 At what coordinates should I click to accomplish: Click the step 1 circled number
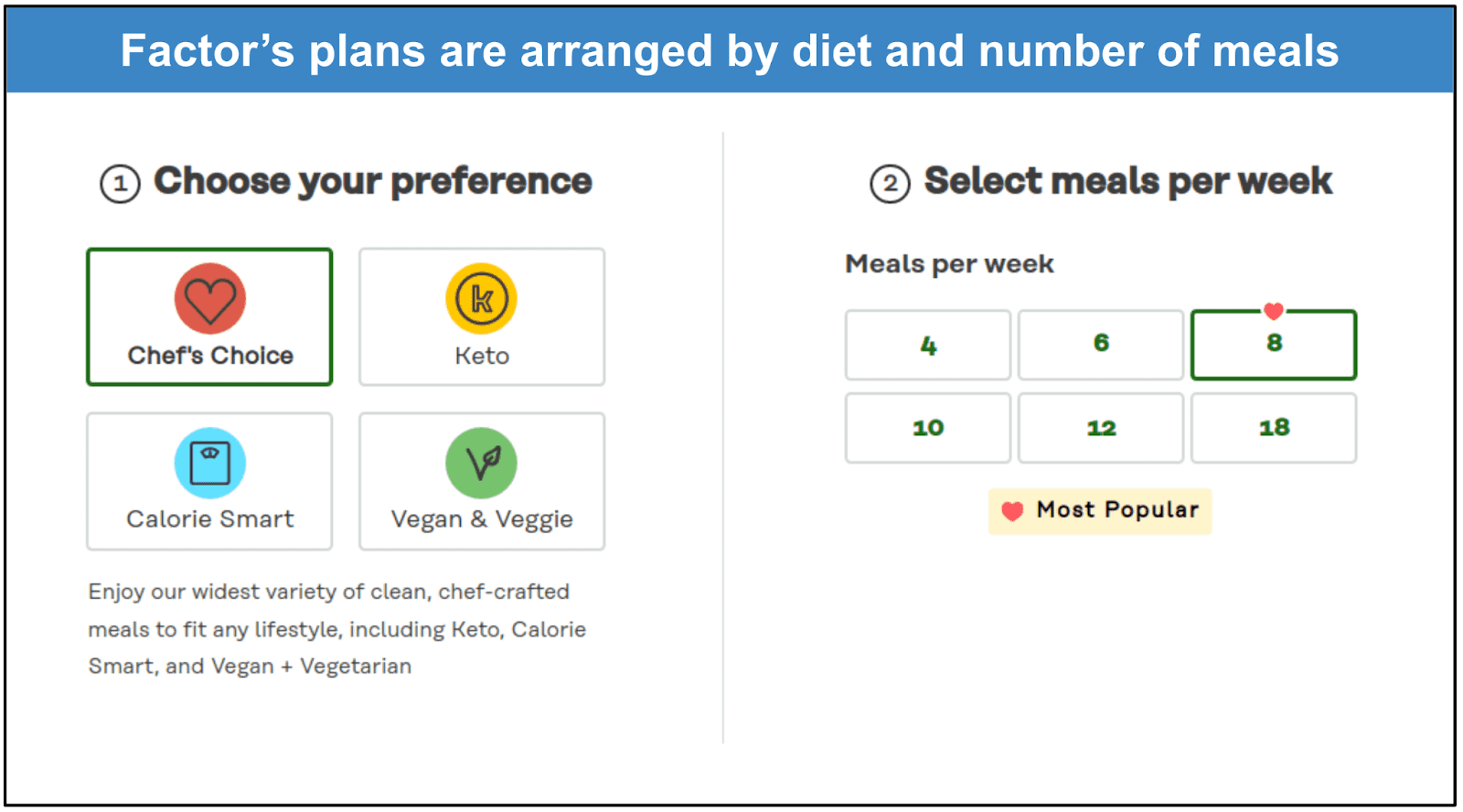[120, 184]
